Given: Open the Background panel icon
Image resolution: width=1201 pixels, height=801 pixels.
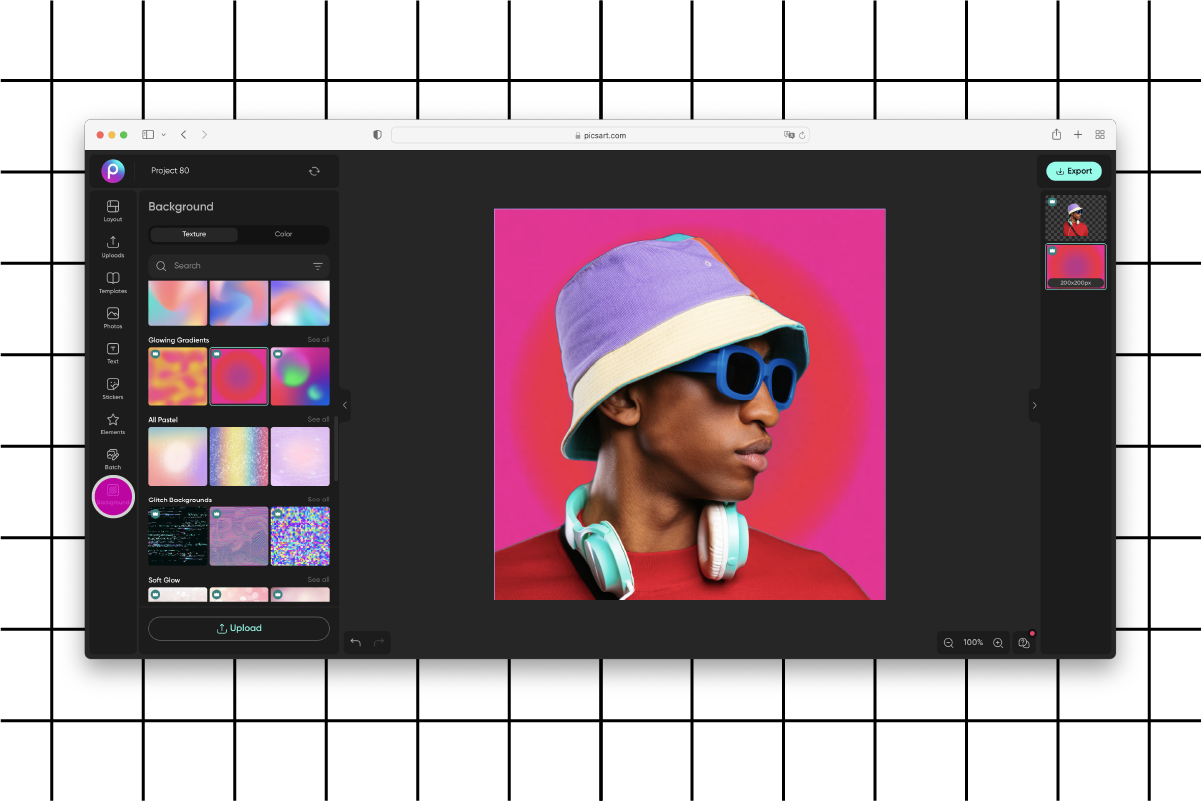Looking at the screenshot, I should [112, 496].
